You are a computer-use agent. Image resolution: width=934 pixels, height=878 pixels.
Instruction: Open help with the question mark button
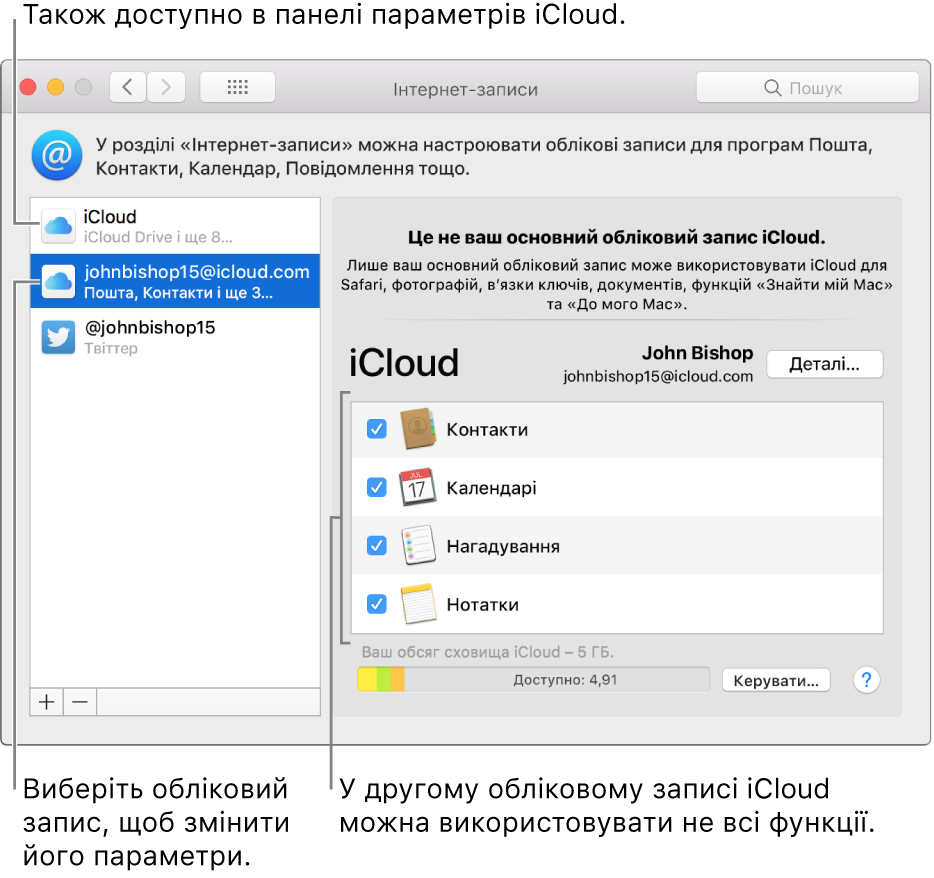click(x=866, y=680)
